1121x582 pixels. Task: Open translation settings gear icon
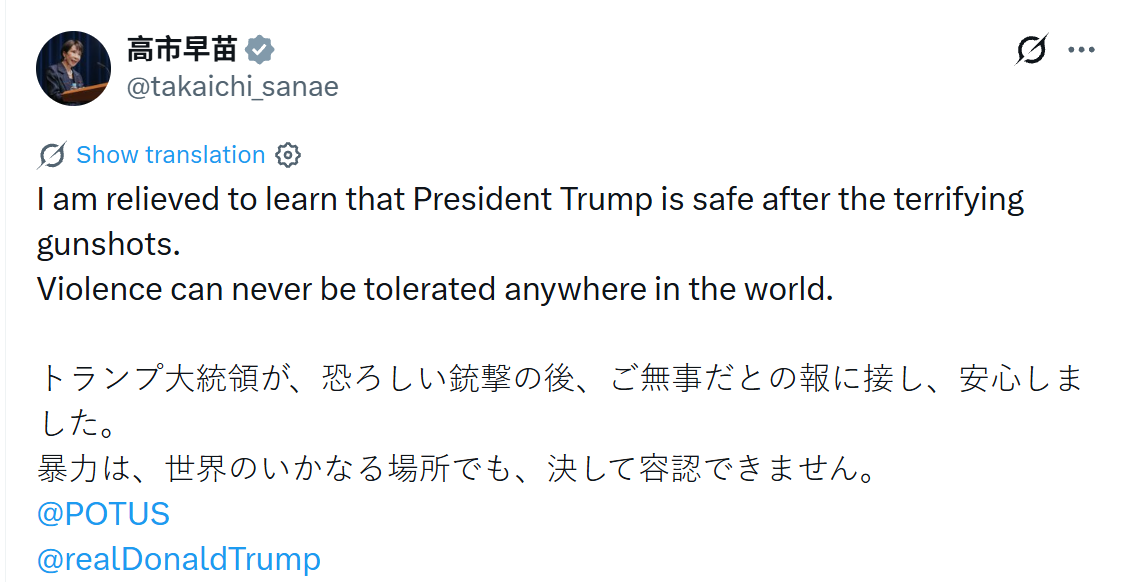pos(288,155)
